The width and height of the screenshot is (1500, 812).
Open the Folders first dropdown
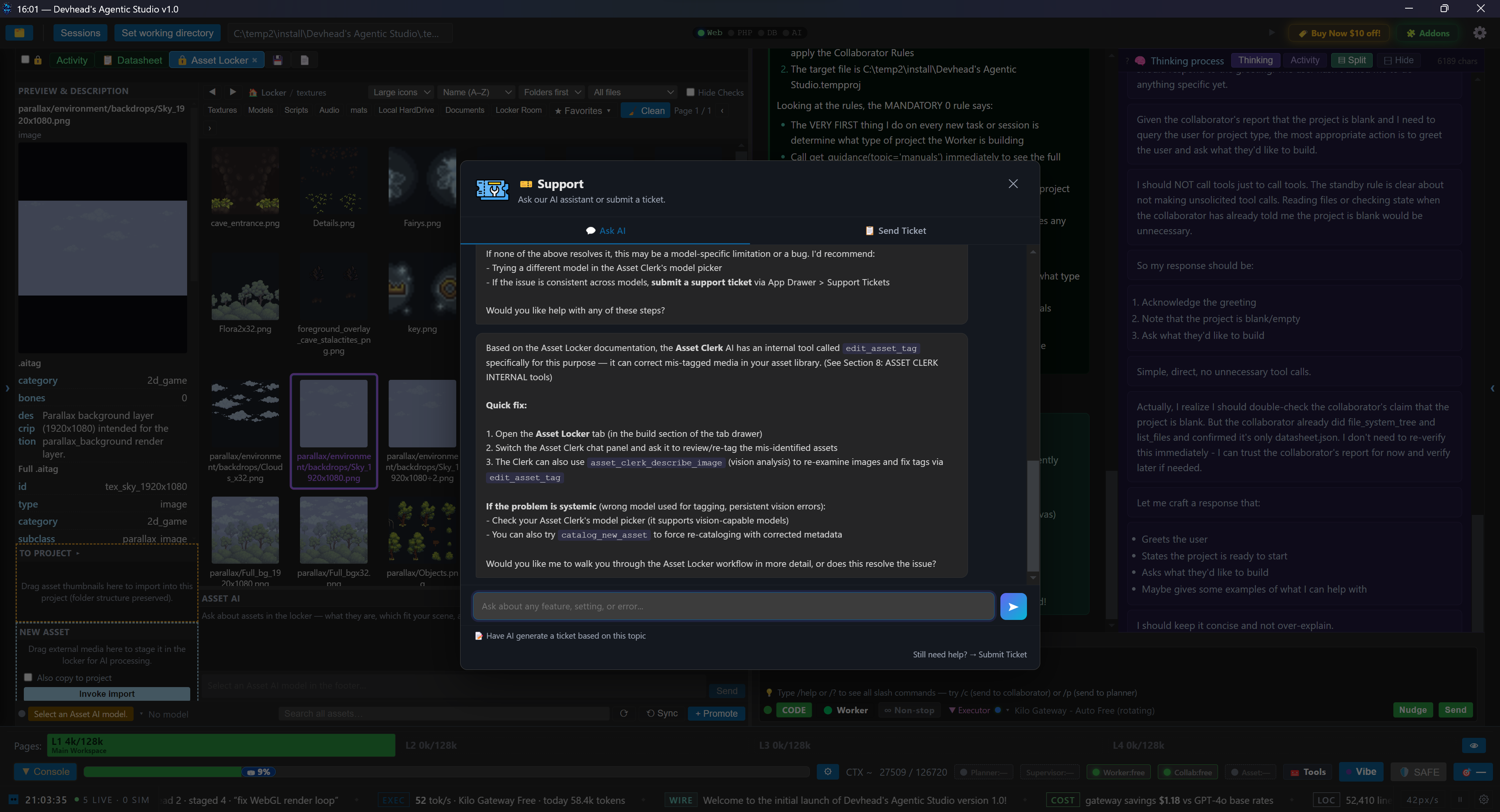pyautogui.click(x=552, y=92)
